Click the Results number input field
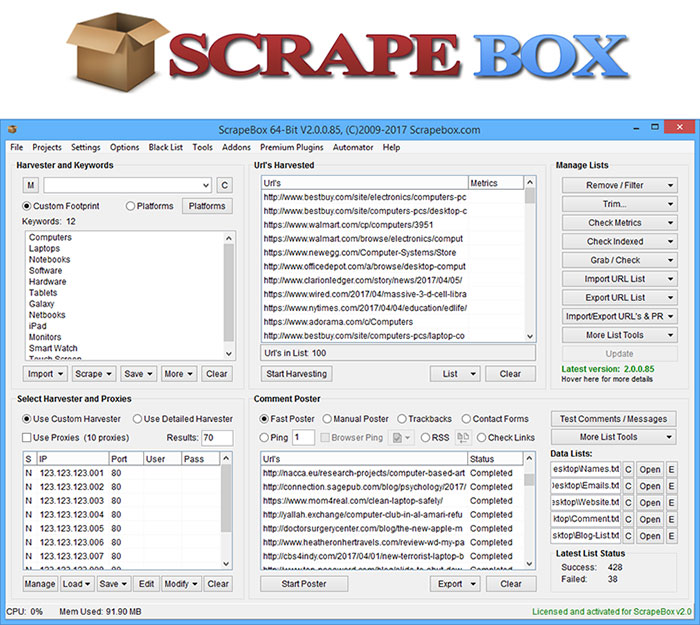Viewport: 700px width, 625px height. [215, 438]
